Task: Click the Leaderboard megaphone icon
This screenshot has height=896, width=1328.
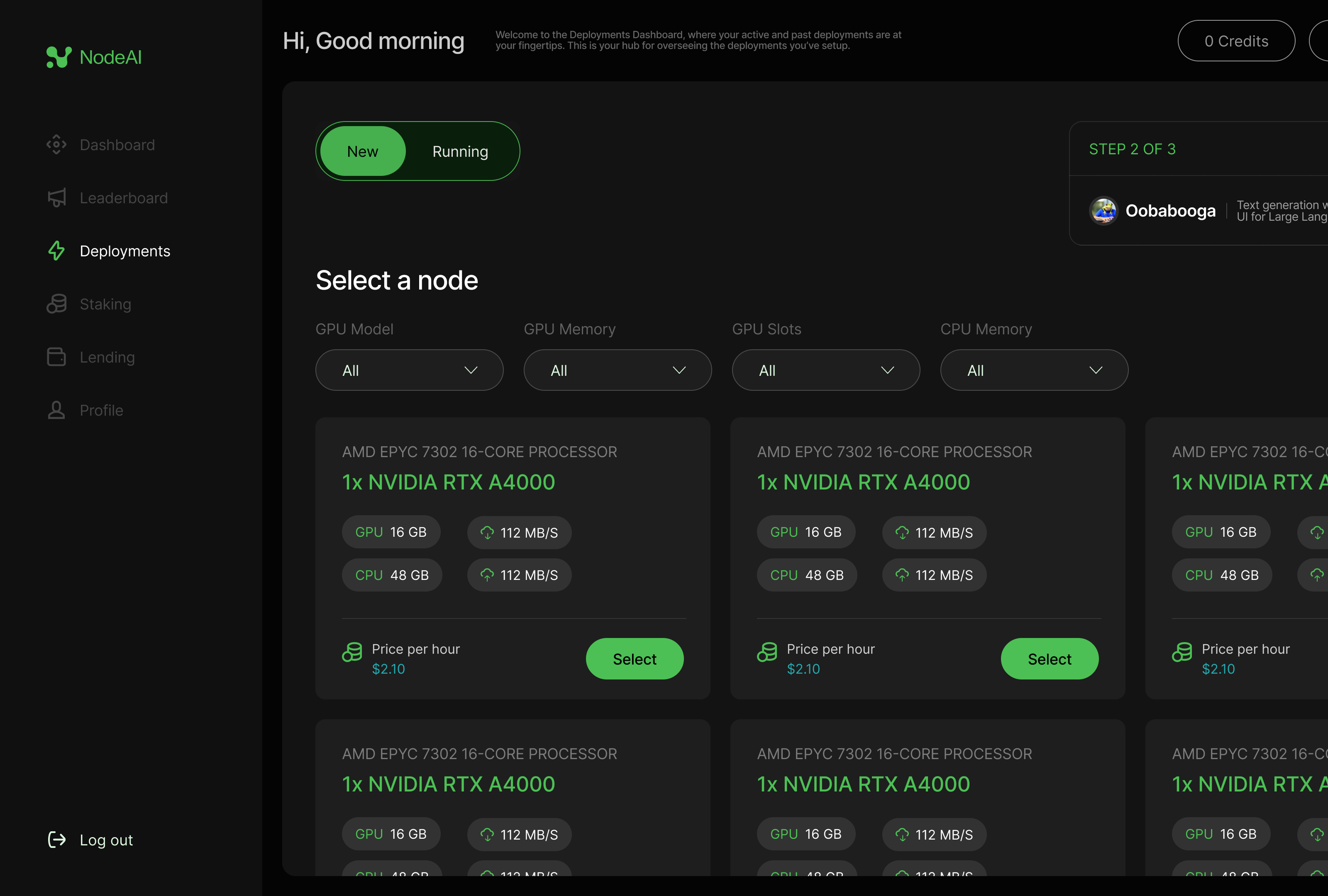Action: pyautogui.click(x=56, y=197)
